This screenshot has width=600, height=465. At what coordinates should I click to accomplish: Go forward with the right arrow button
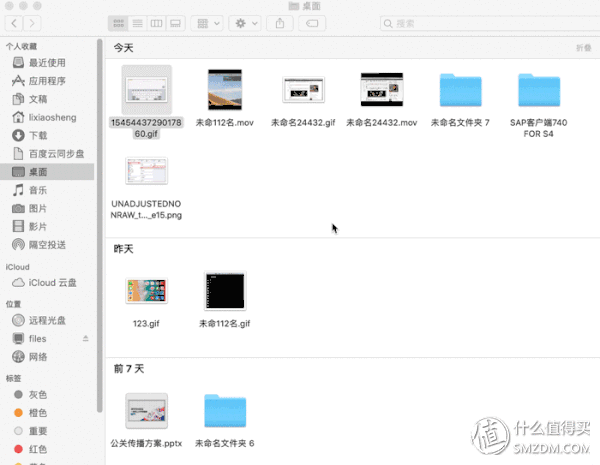pyautogui.click(x=32, y=23)
